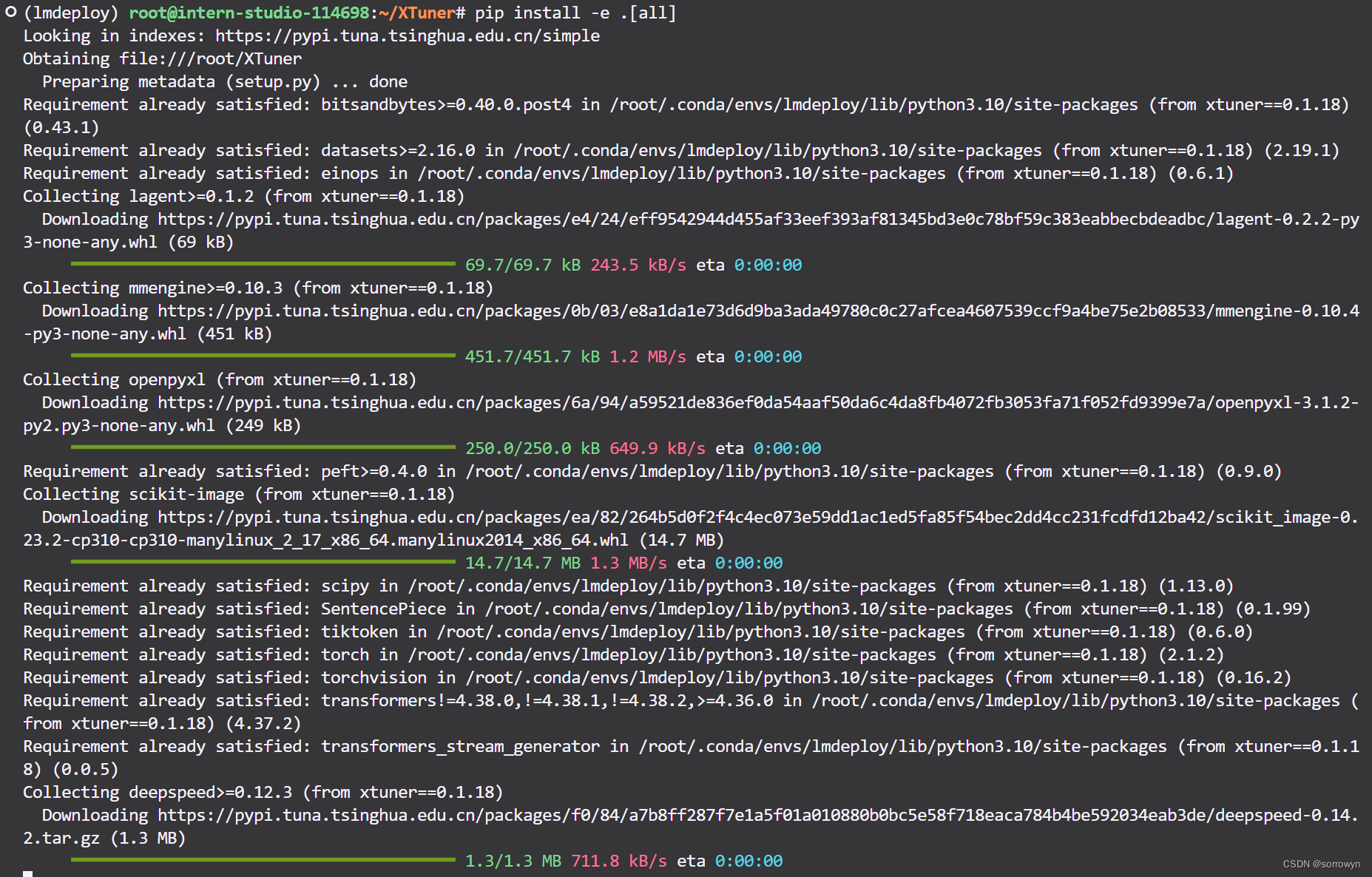Click the deepspeed download progress bar
Screen dimensions: 1372x877
(x=263, y=859)
